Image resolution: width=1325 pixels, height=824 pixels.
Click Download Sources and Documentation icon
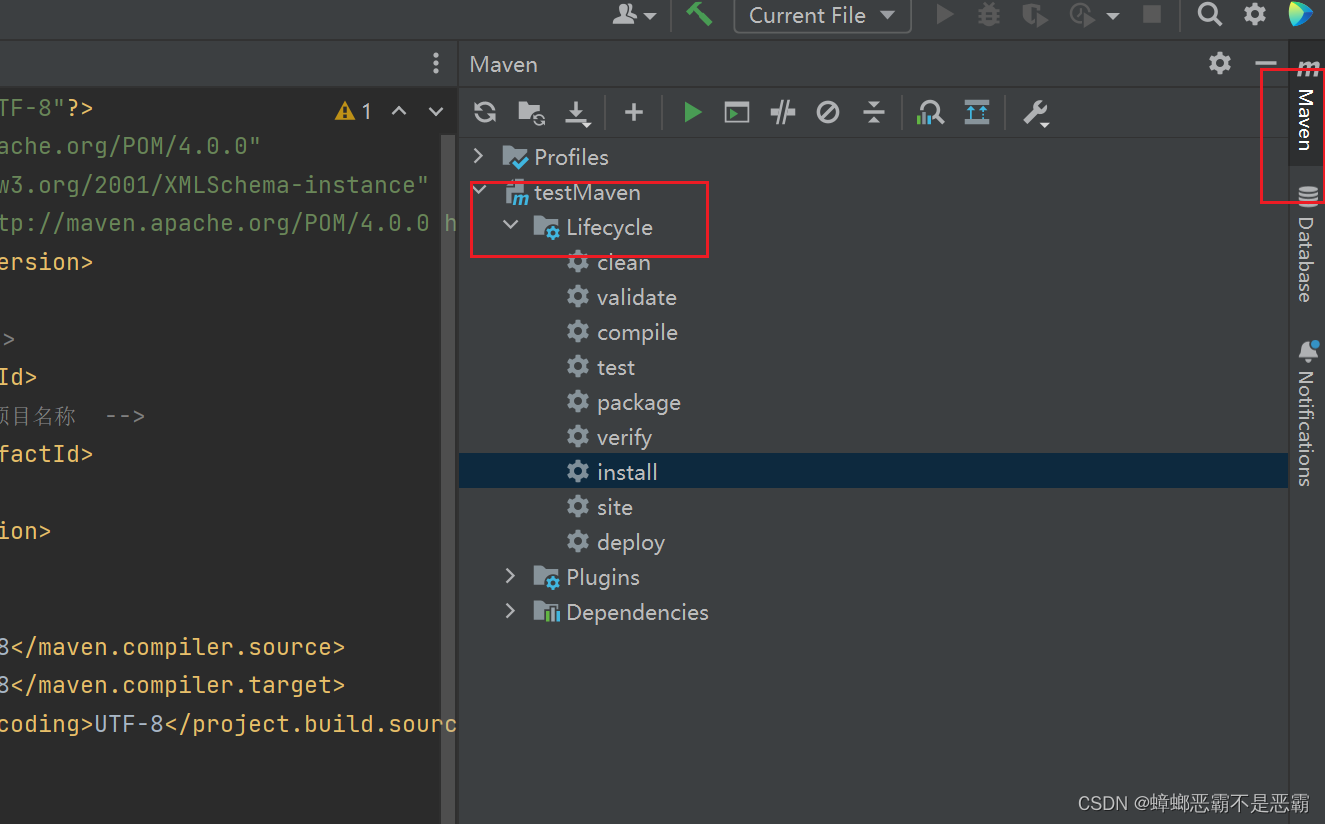(x=578, y=113)
